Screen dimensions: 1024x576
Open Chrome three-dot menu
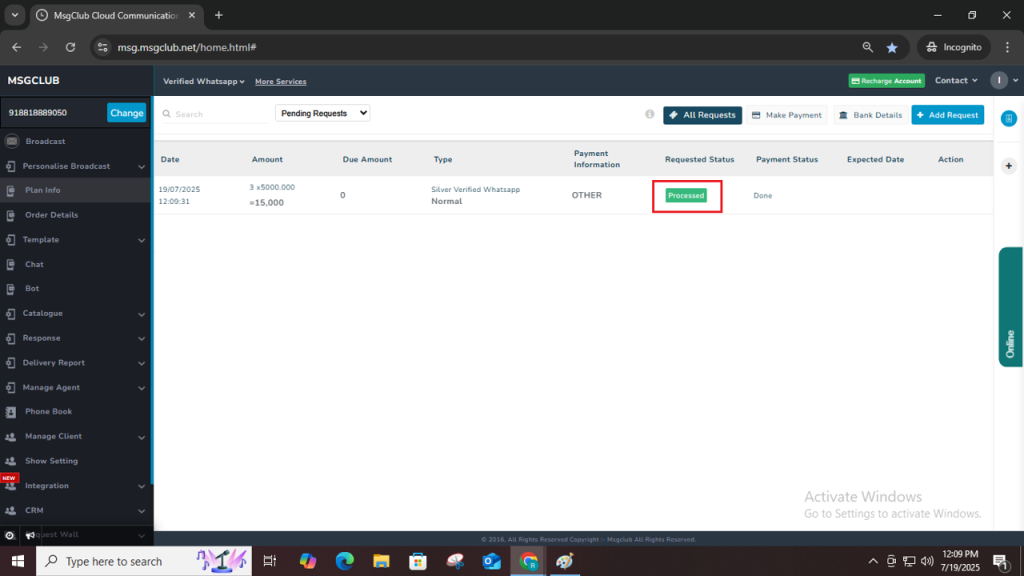(1007, 47)
